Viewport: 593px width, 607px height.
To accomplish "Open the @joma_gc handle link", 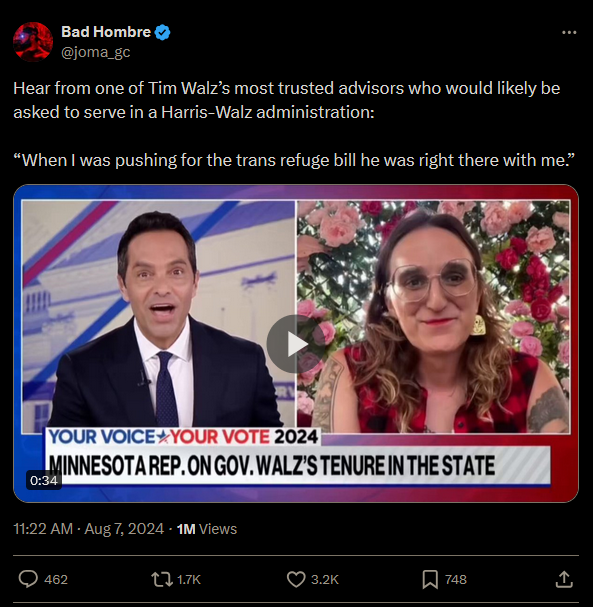I will pyautogui.click(x=96, y=52).
